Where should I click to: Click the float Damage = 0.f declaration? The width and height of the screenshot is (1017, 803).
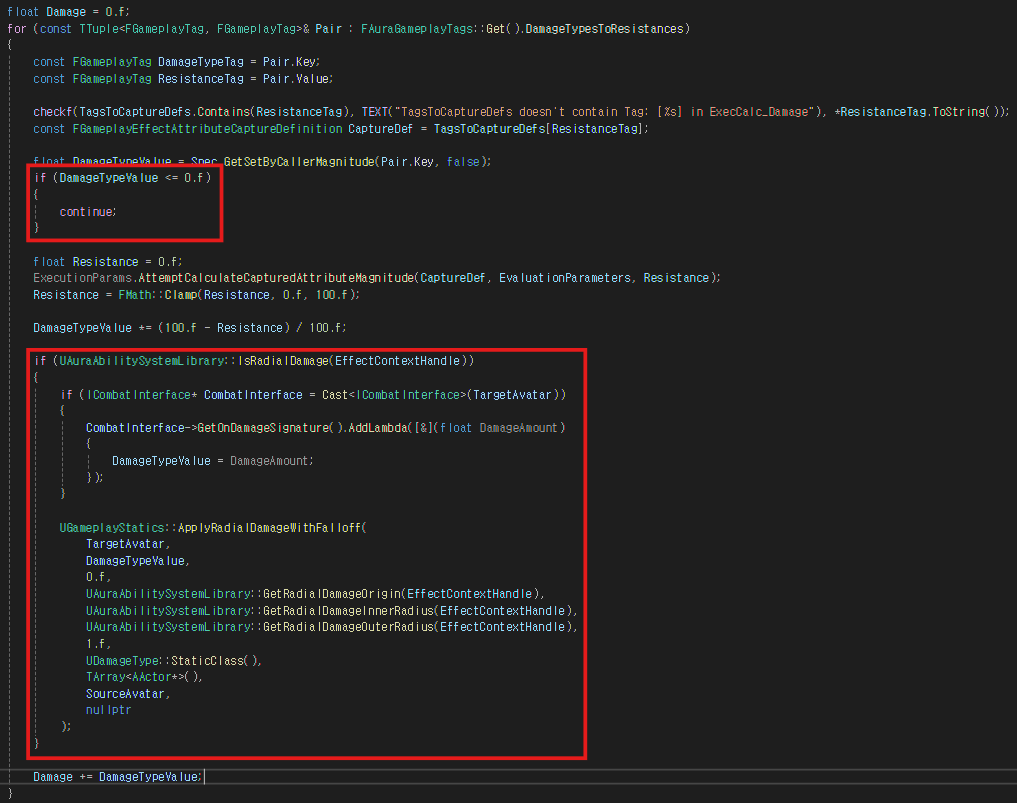[68, 12]
